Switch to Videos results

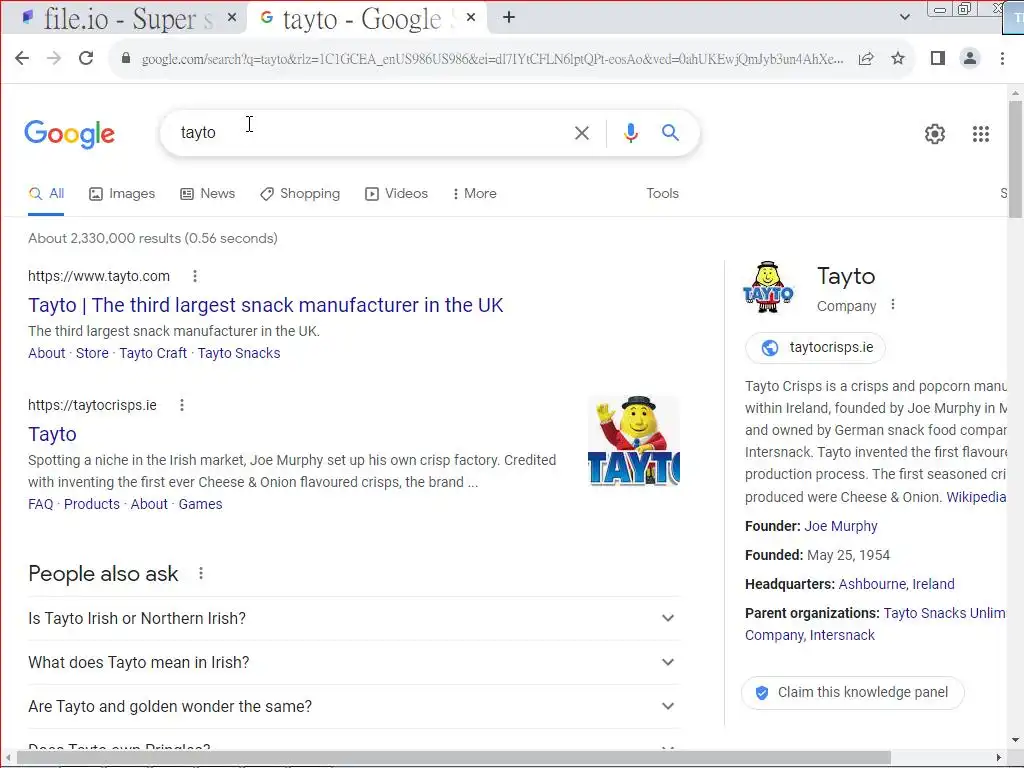coord(396,193)
